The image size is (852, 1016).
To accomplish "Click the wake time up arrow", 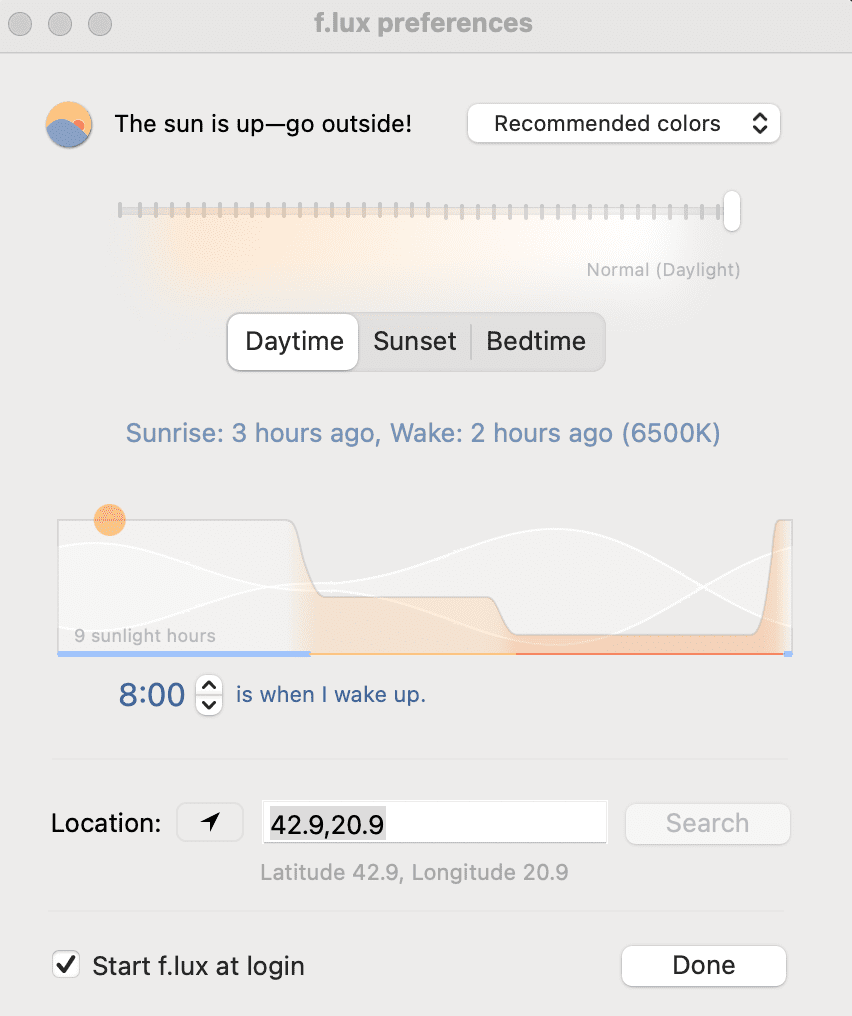I will pyautogui.click(x=208, y=685).
